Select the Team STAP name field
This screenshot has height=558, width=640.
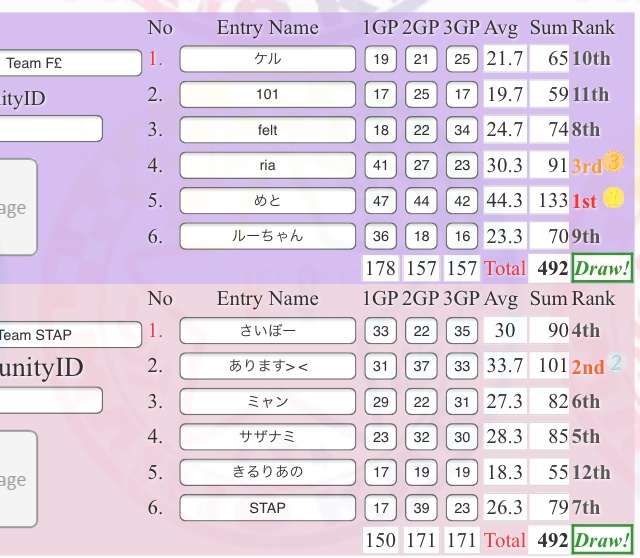(70, 335)
